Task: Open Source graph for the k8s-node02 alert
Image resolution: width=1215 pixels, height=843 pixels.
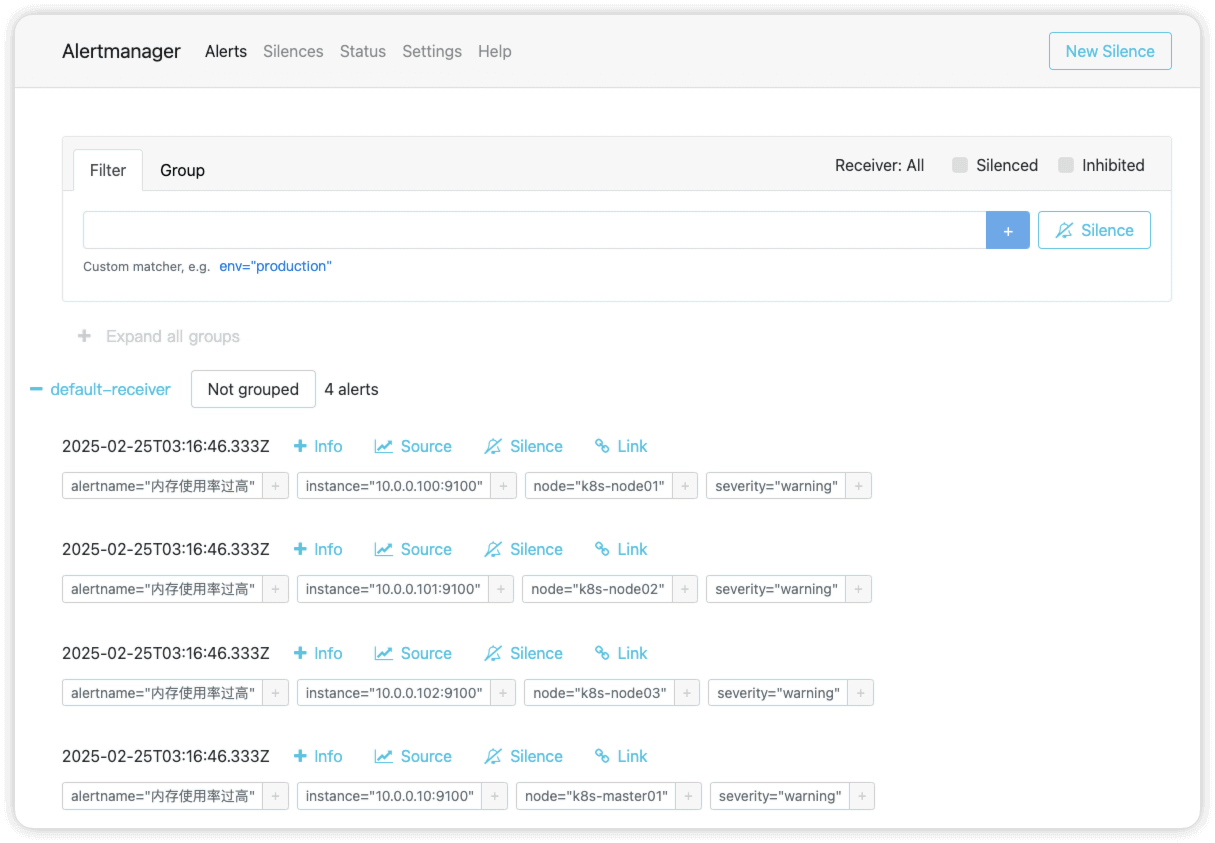Action: coord(413,549)
